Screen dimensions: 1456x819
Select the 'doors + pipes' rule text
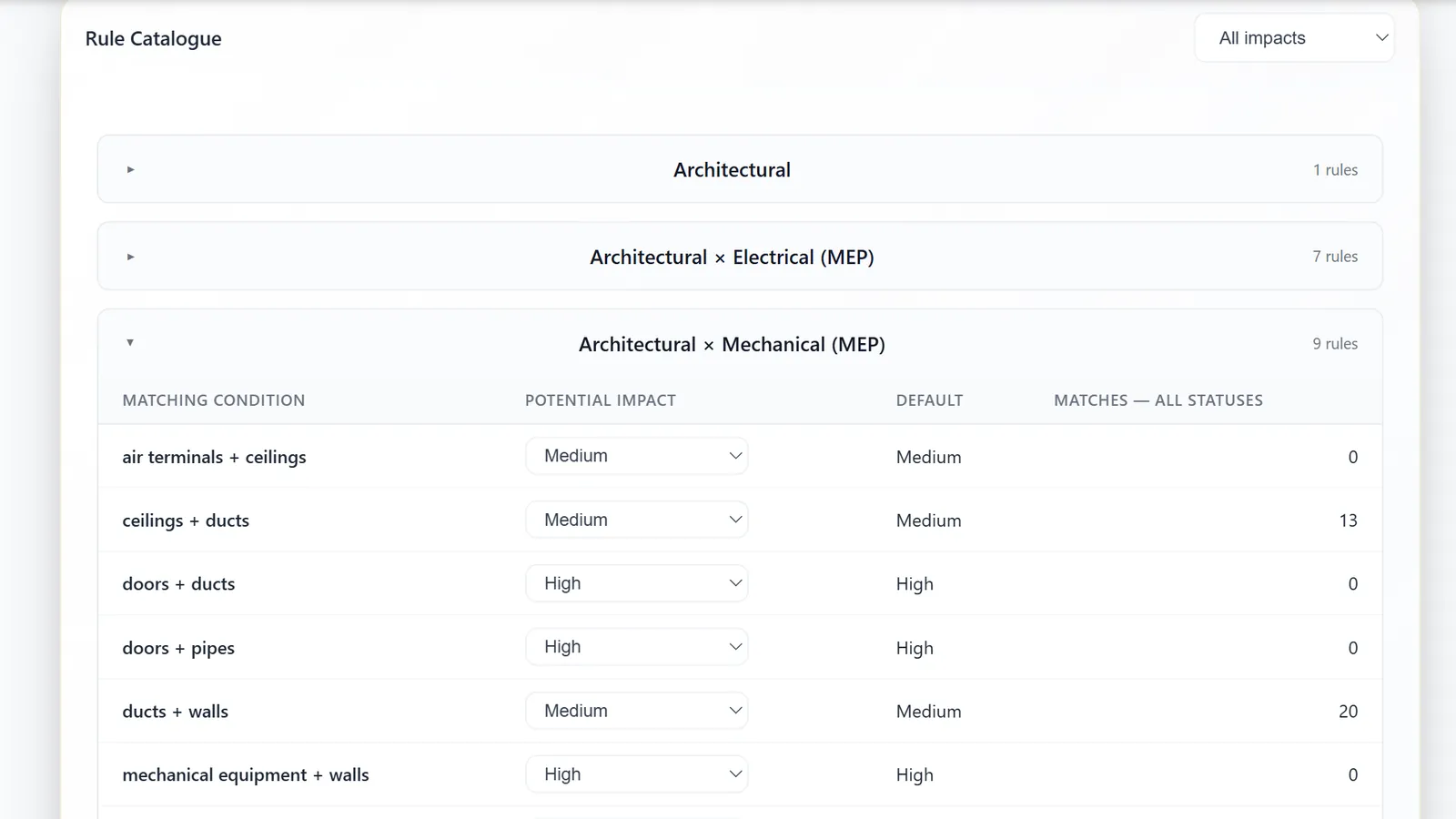coord(178,648)
